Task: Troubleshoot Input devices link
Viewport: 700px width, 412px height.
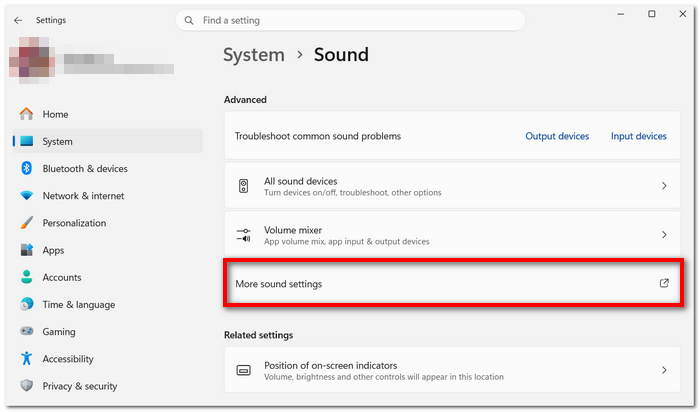Action: point(638,136)
